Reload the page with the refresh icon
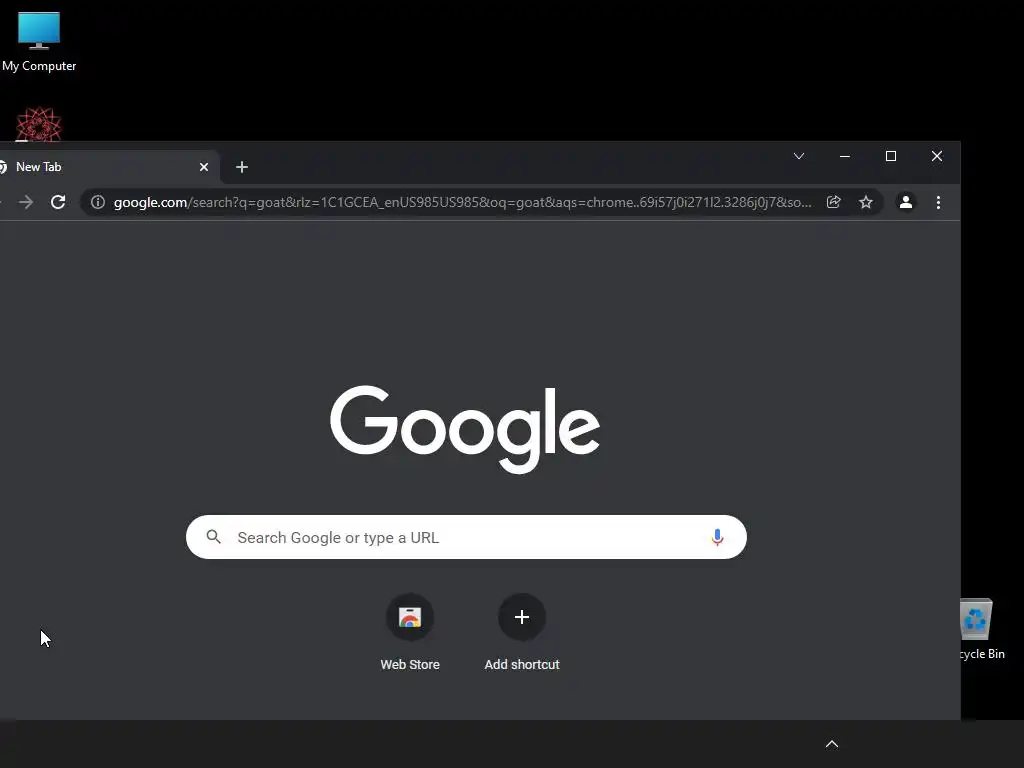The height and width of the screenshot is (768, 1024). 58,202
